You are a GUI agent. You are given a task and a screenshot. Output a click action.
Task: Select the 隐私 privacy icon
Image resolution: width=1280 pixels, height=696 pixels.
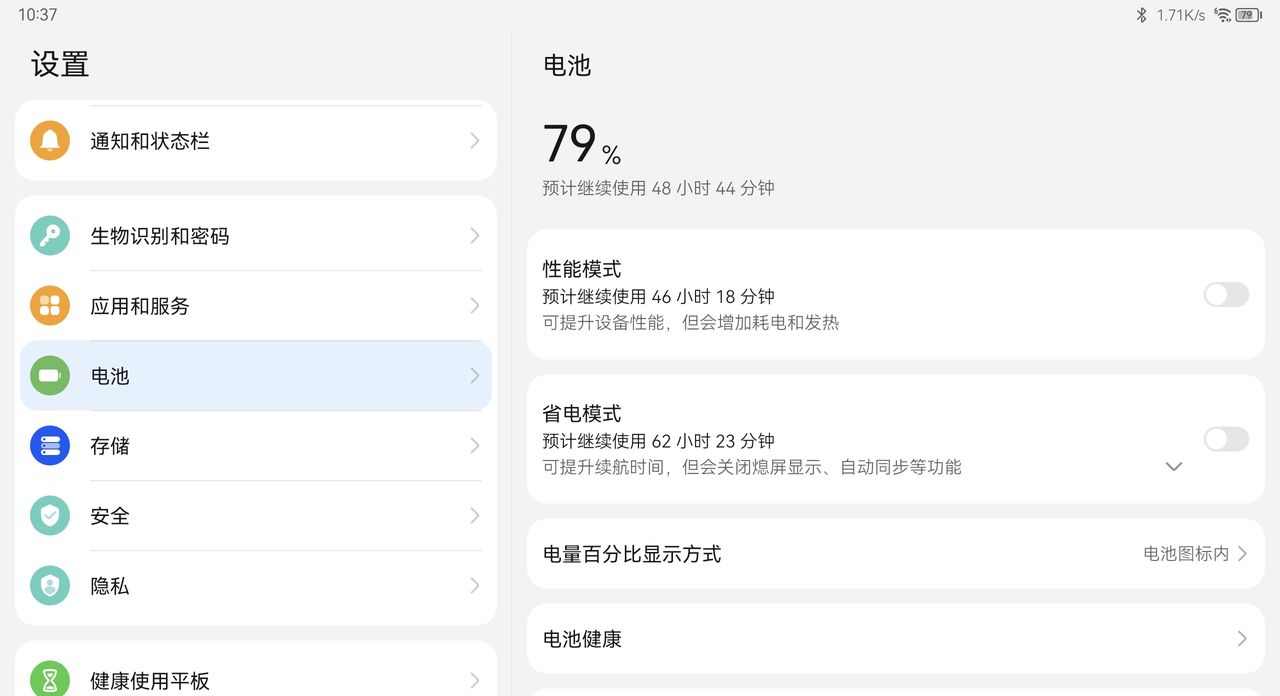(x=49, y=586)
